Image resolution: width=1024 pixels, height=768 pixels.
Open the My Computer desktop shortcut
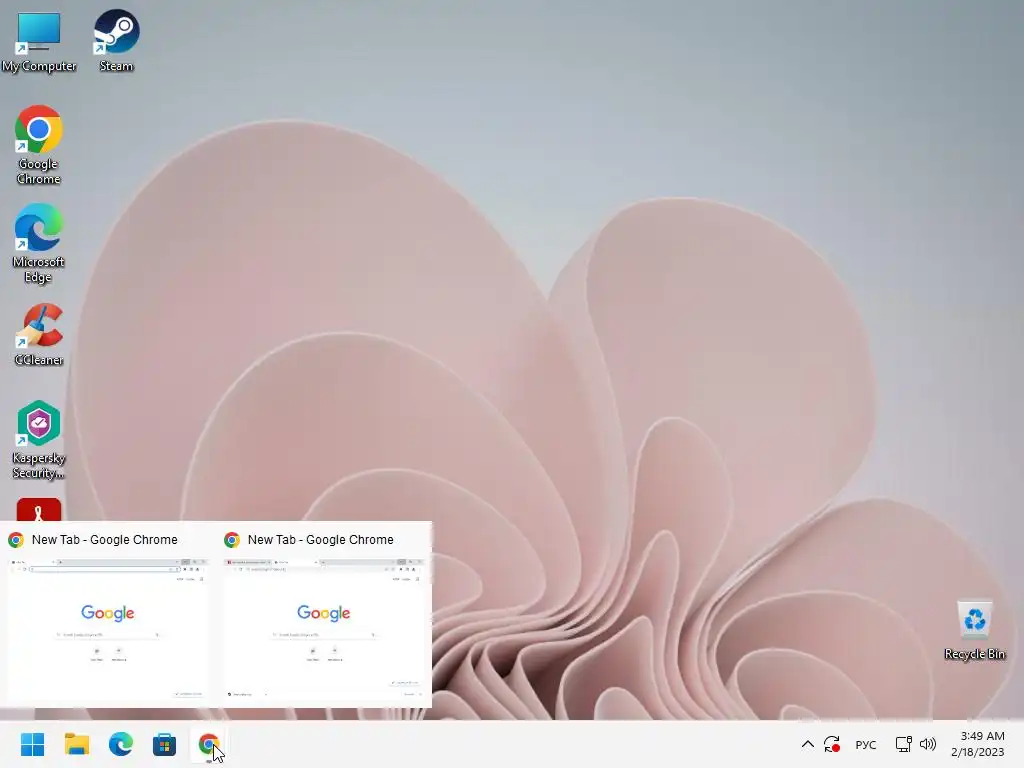click(x=39, y=41)
